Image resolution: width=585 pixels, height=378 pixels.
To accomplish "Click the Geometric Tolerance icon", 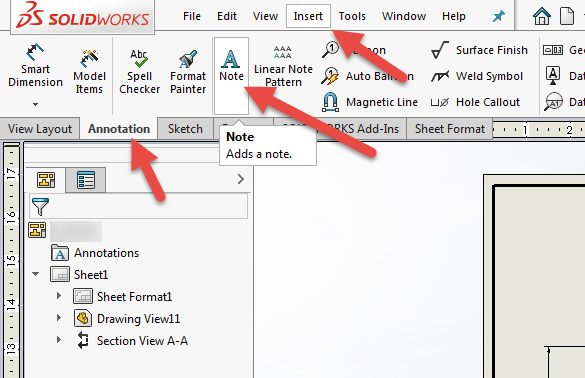I will point(553,50).
